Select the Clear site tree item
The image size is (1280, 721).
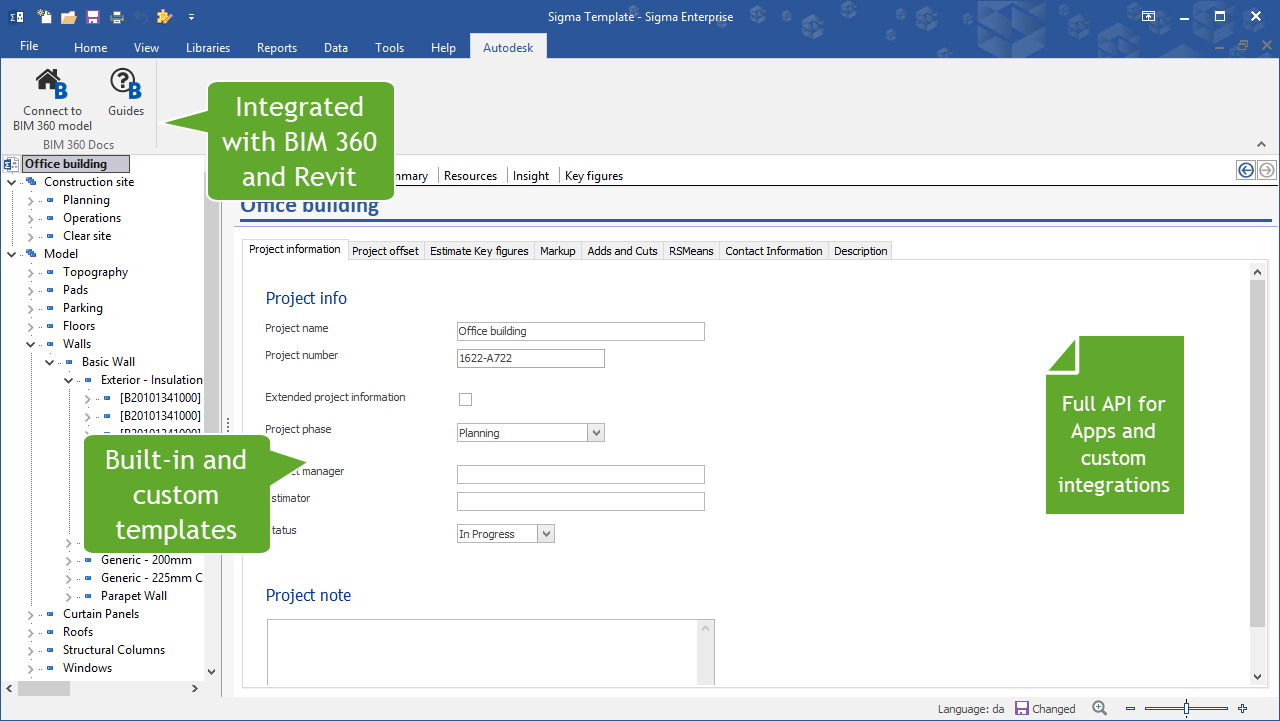[x=87, y=236]
